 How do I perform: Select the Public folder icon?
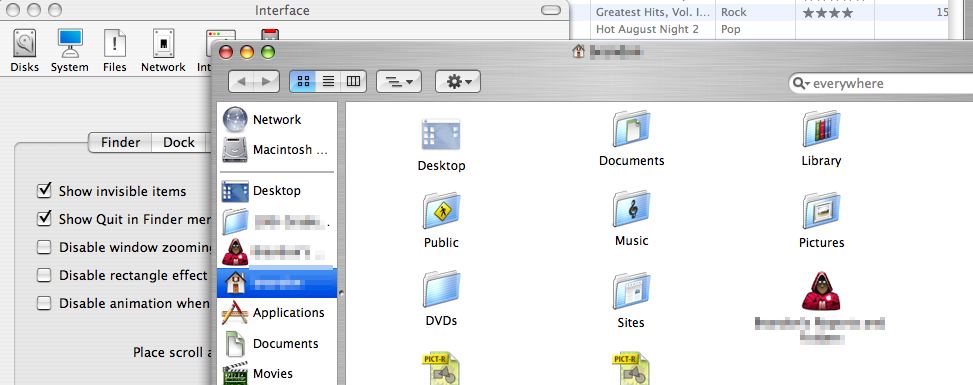441,211
